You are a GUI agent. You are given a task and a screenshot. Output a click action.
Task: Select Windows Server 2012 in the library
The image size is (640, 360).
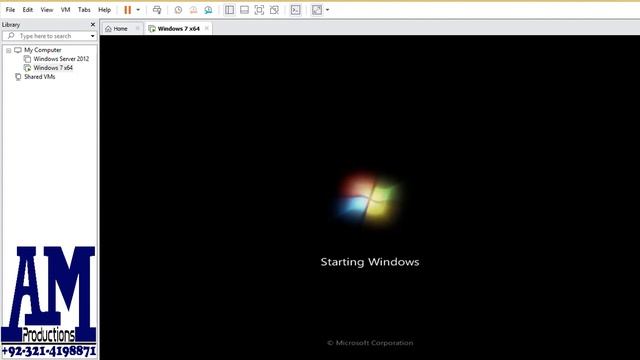click(x=61, y=59)
